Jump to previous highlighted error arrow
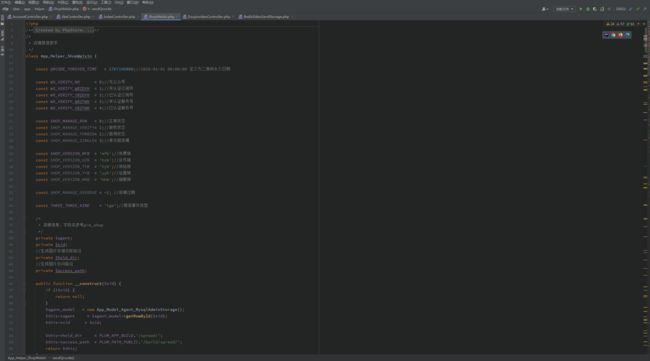 click(x=638, y=24)
